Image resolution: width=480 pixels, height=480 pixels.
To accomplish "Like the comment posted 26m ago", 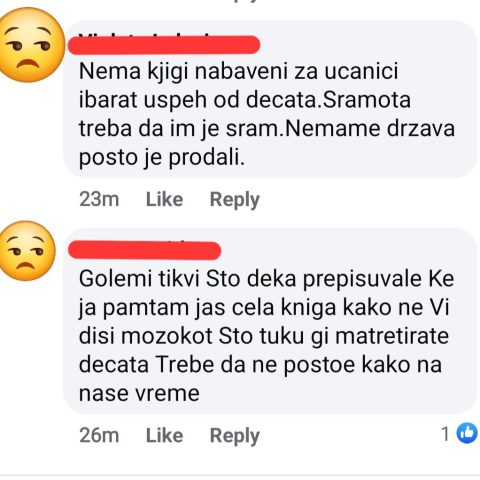I will [x=164, y=435].
